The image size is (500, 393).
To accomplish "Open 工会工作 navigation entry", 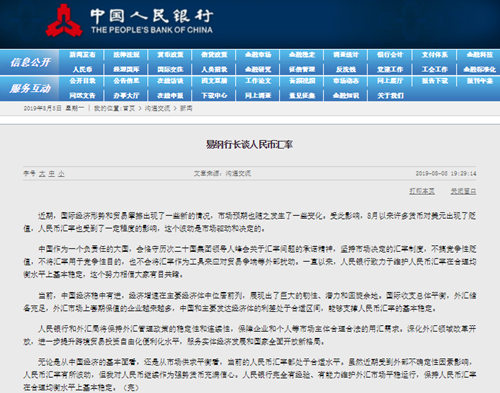I will (x=435, y=69).
